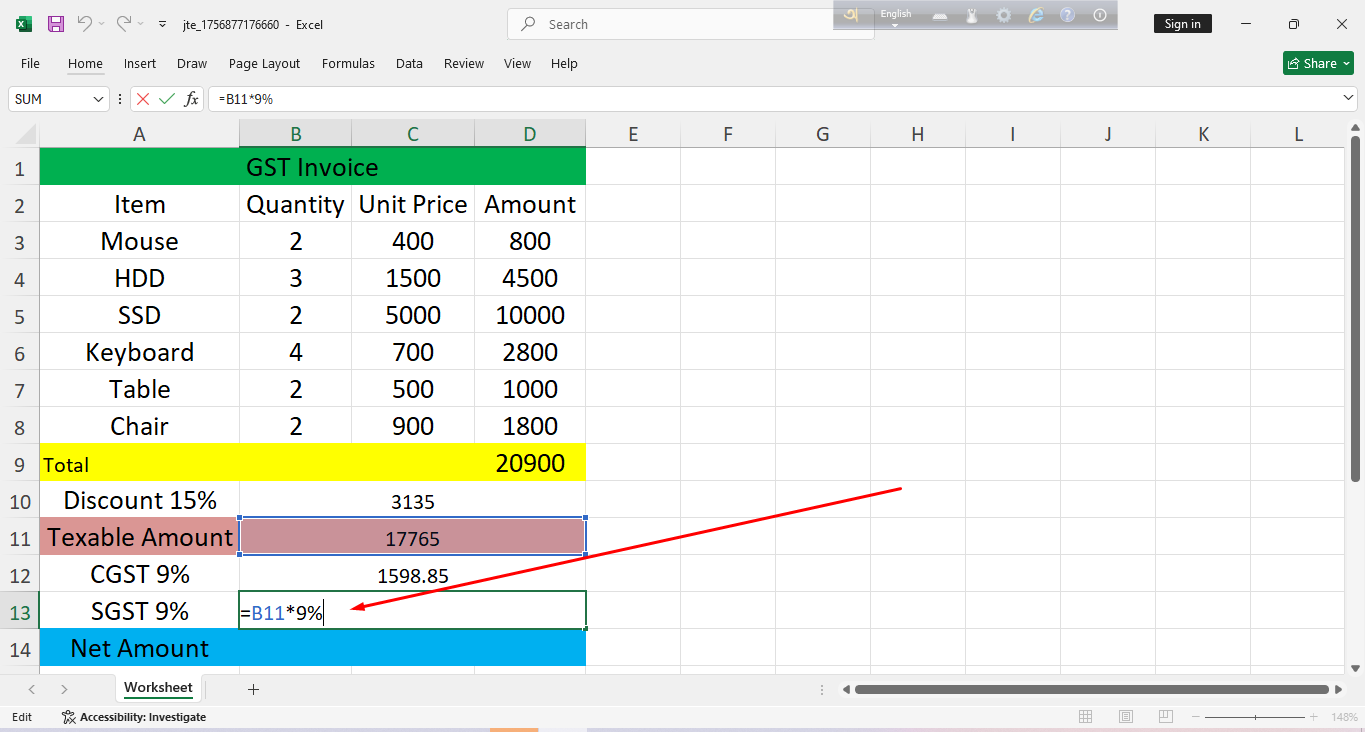This screenshot has width=1365, height=732.
Task: Open the Page Layout ribbon tab
Action: click(x=264, y=63)
